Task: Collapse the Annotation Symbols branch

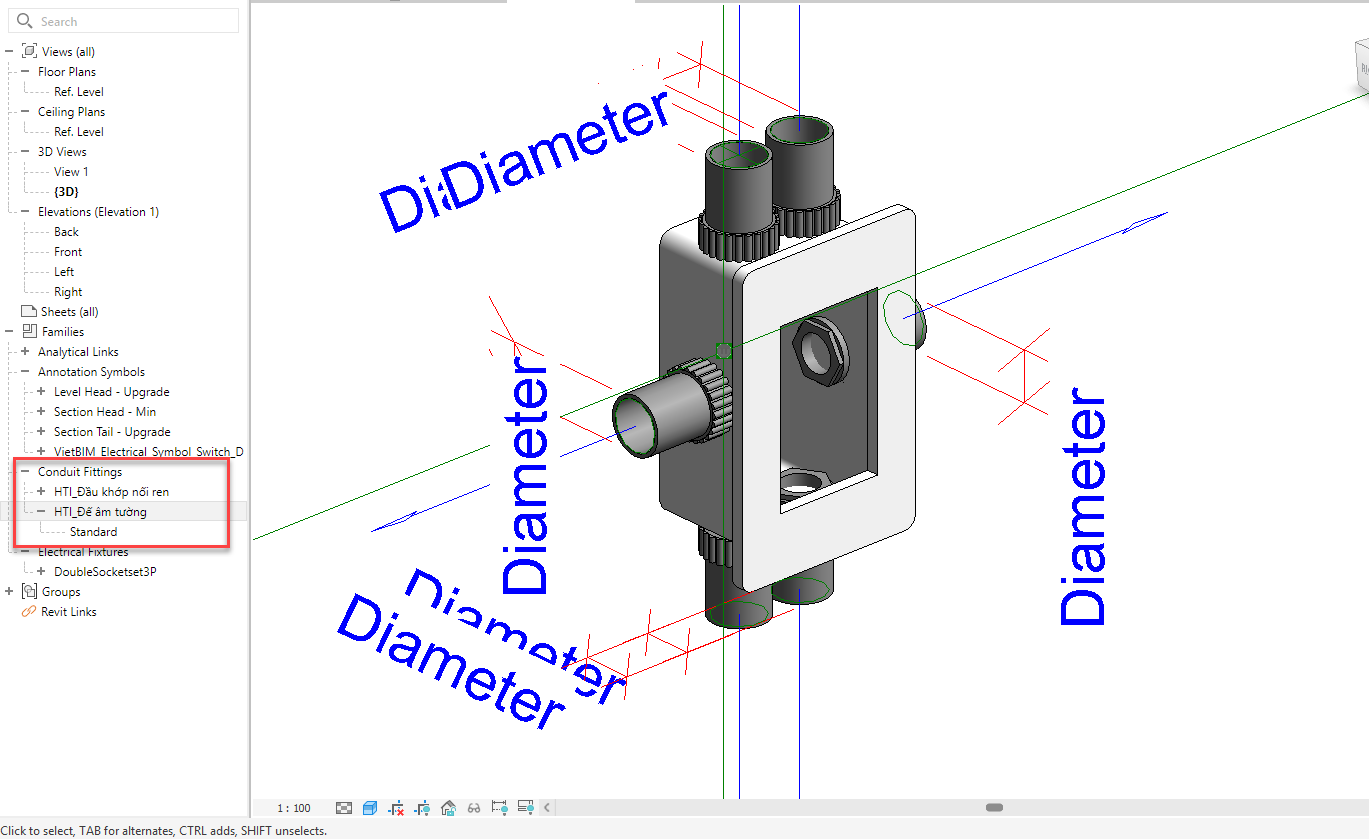Action: click(25, 371)
